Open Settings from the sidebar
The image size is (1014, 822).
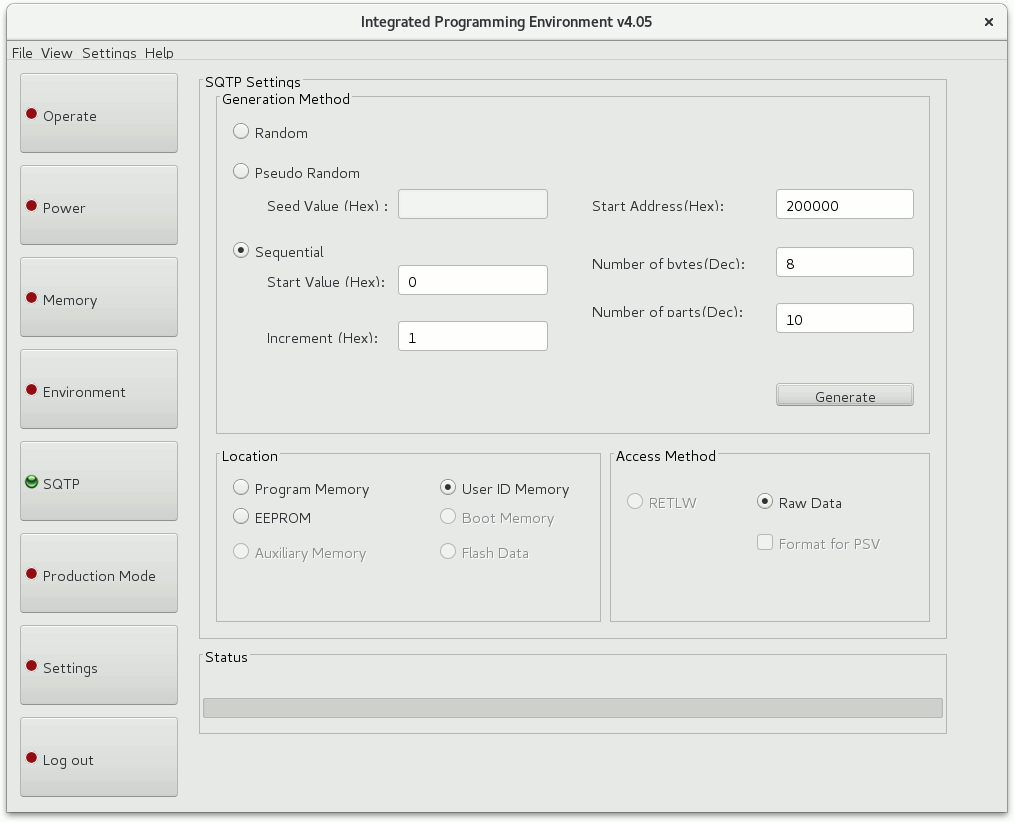click(99, 666)
